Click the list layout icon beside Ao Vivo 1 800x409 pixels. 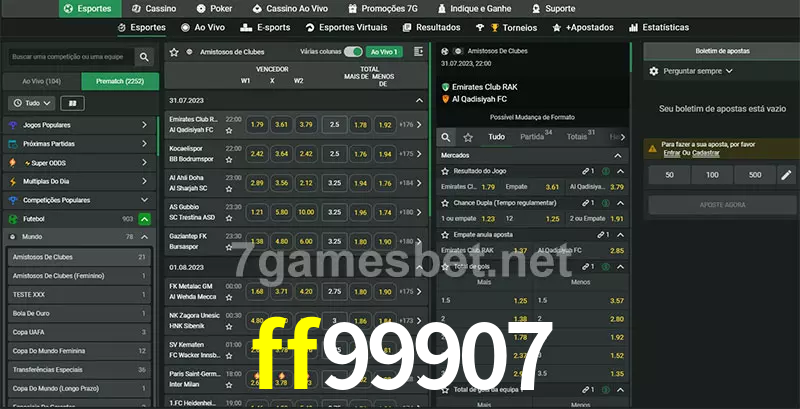click(x=417, y=51)
